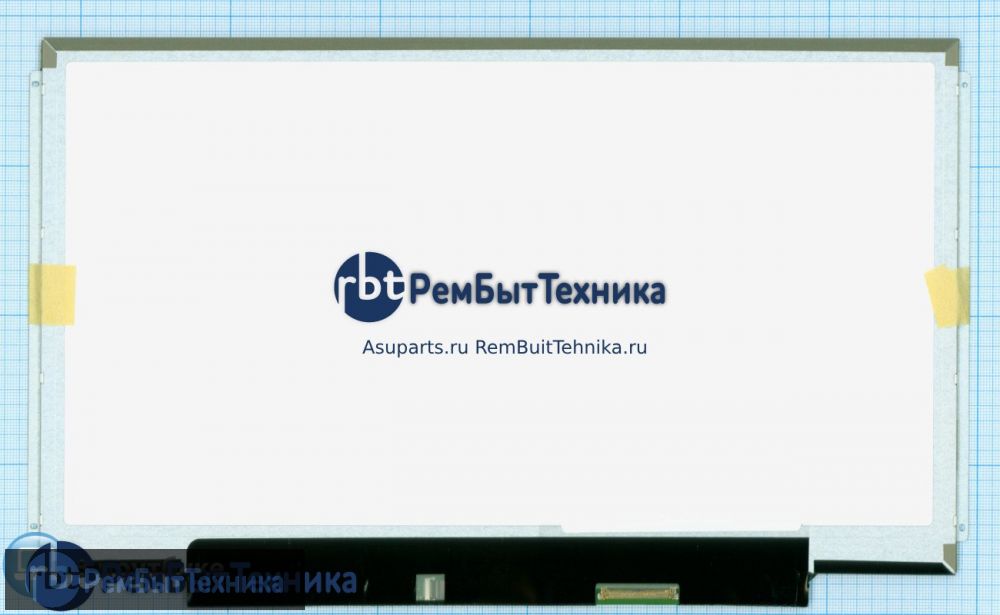Image resolution: width=1000 pixels, height=615 pixels.
Task: Click the gold display connector at bottom
Action: tap(637, 592)
